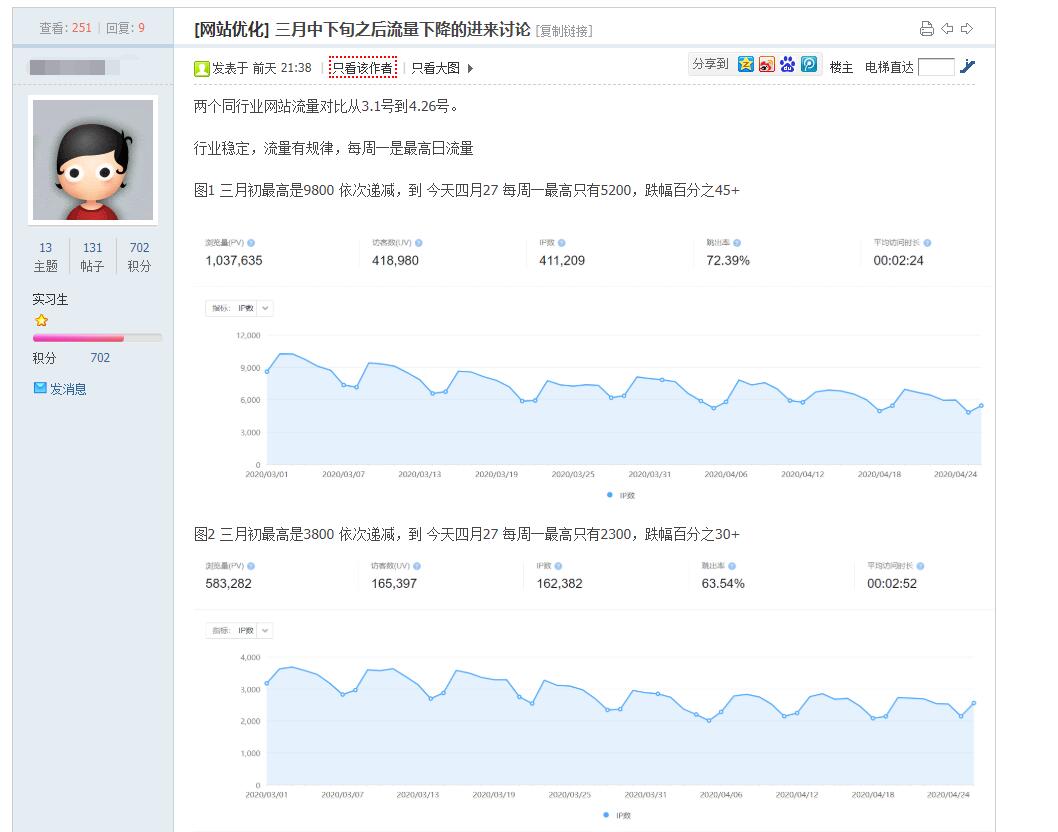Viewport: 1058px width, 832px height.
Task: Share the post via Sina Weibo icon
Action: tap(767, 64)
